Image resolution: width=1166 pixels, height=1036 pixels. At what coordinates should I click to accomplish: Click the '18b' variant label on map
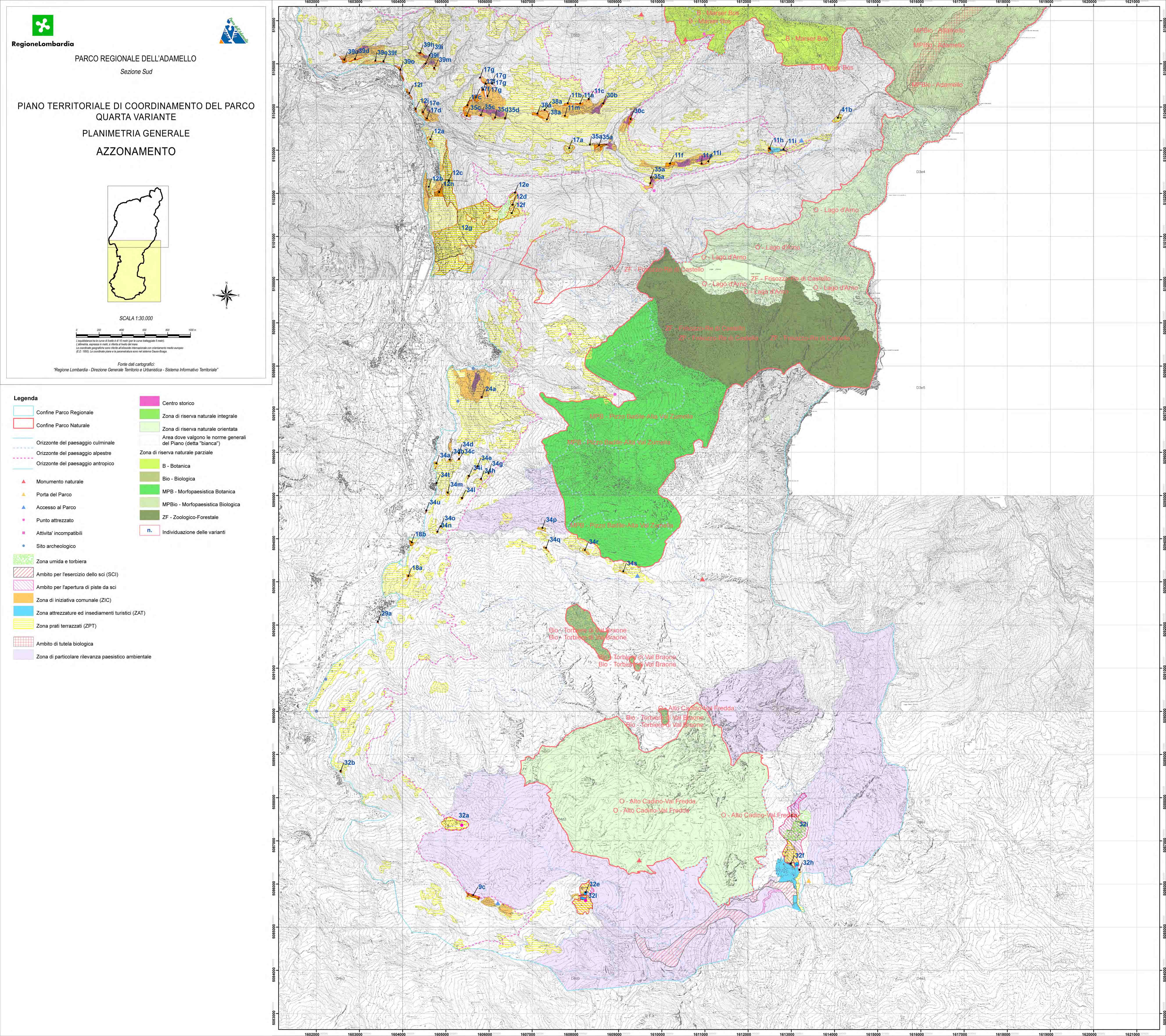tap(420, 534)
